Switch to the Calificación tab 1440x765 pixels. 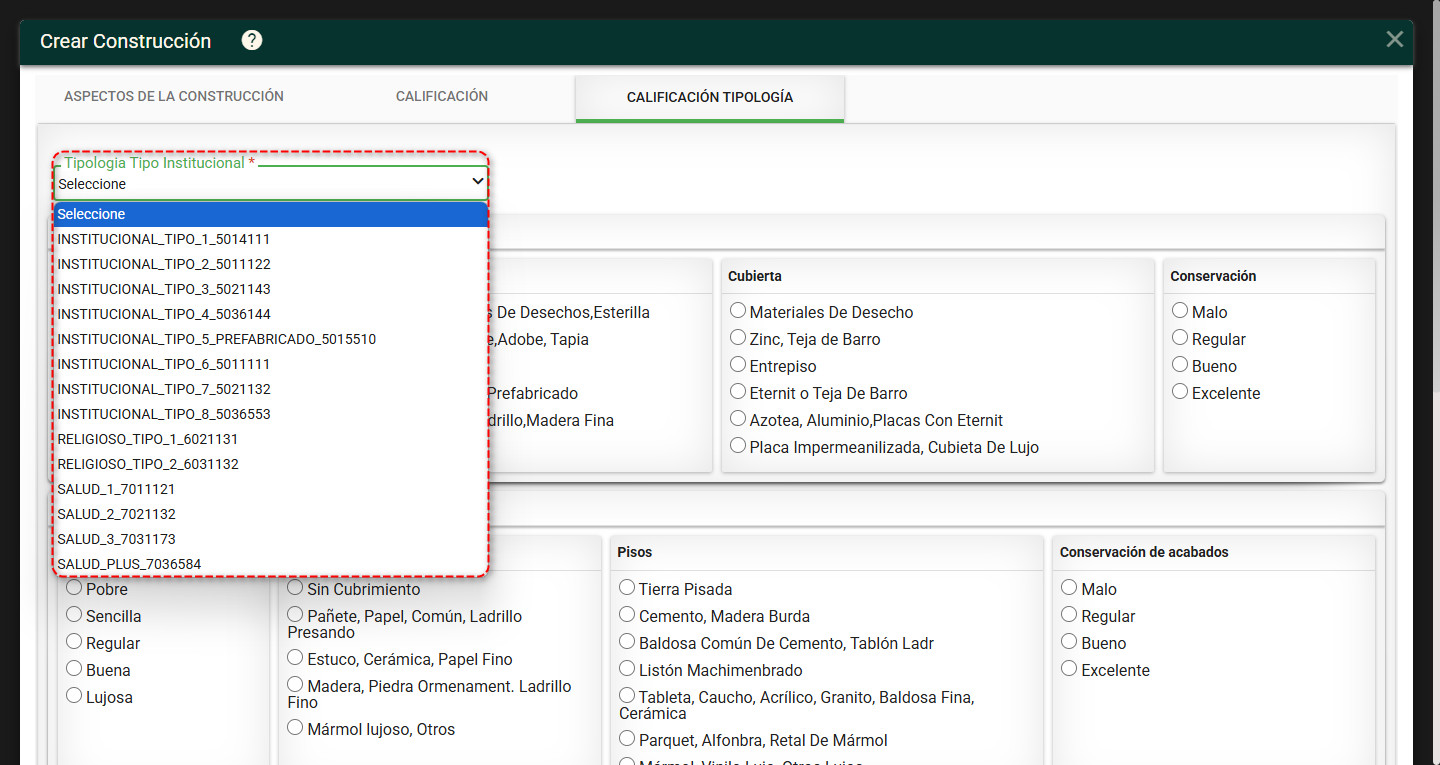[x=442, y=97]
